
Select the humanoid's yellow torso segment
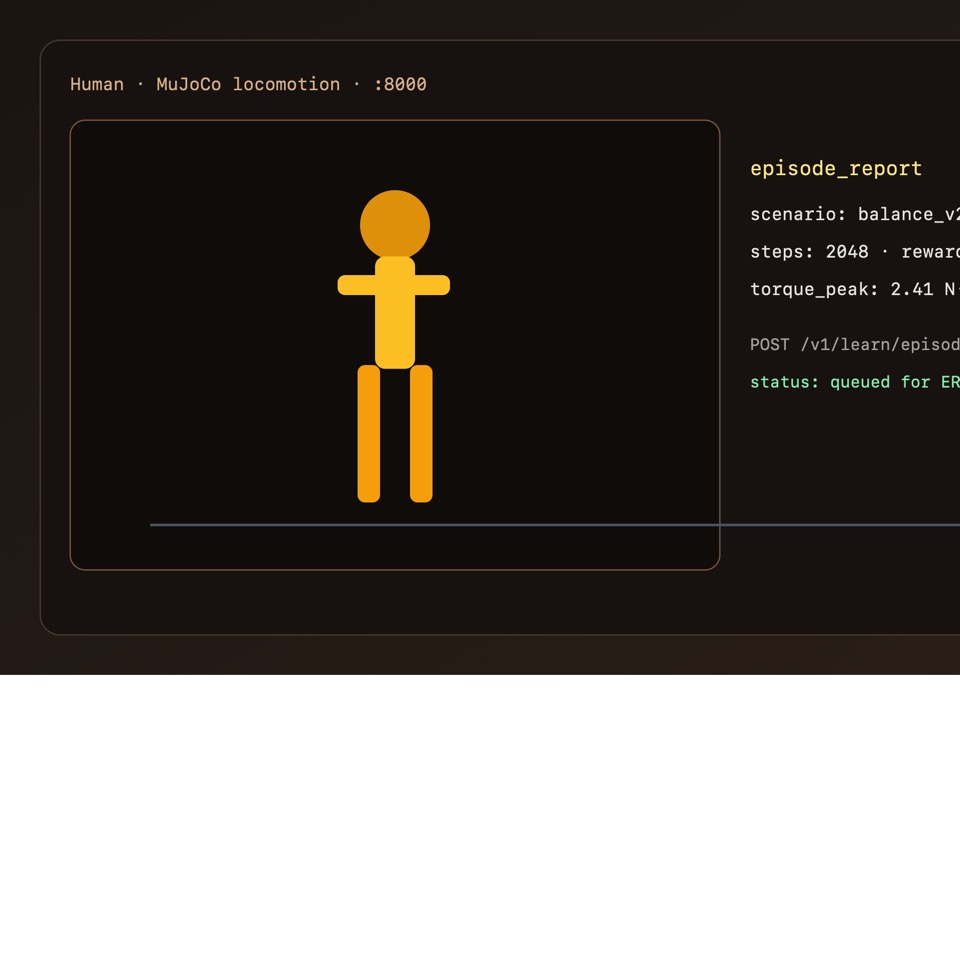(395, 312)
